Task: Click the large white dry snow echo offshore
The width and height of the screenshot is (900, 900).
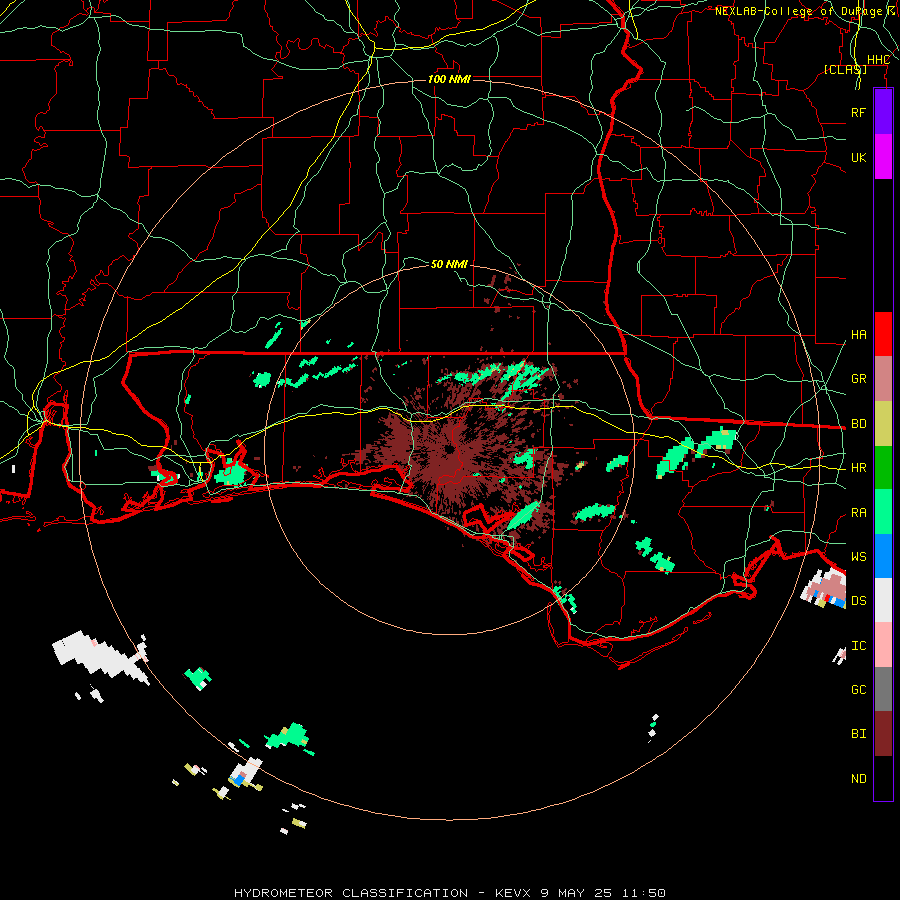Action: point(100,656)
